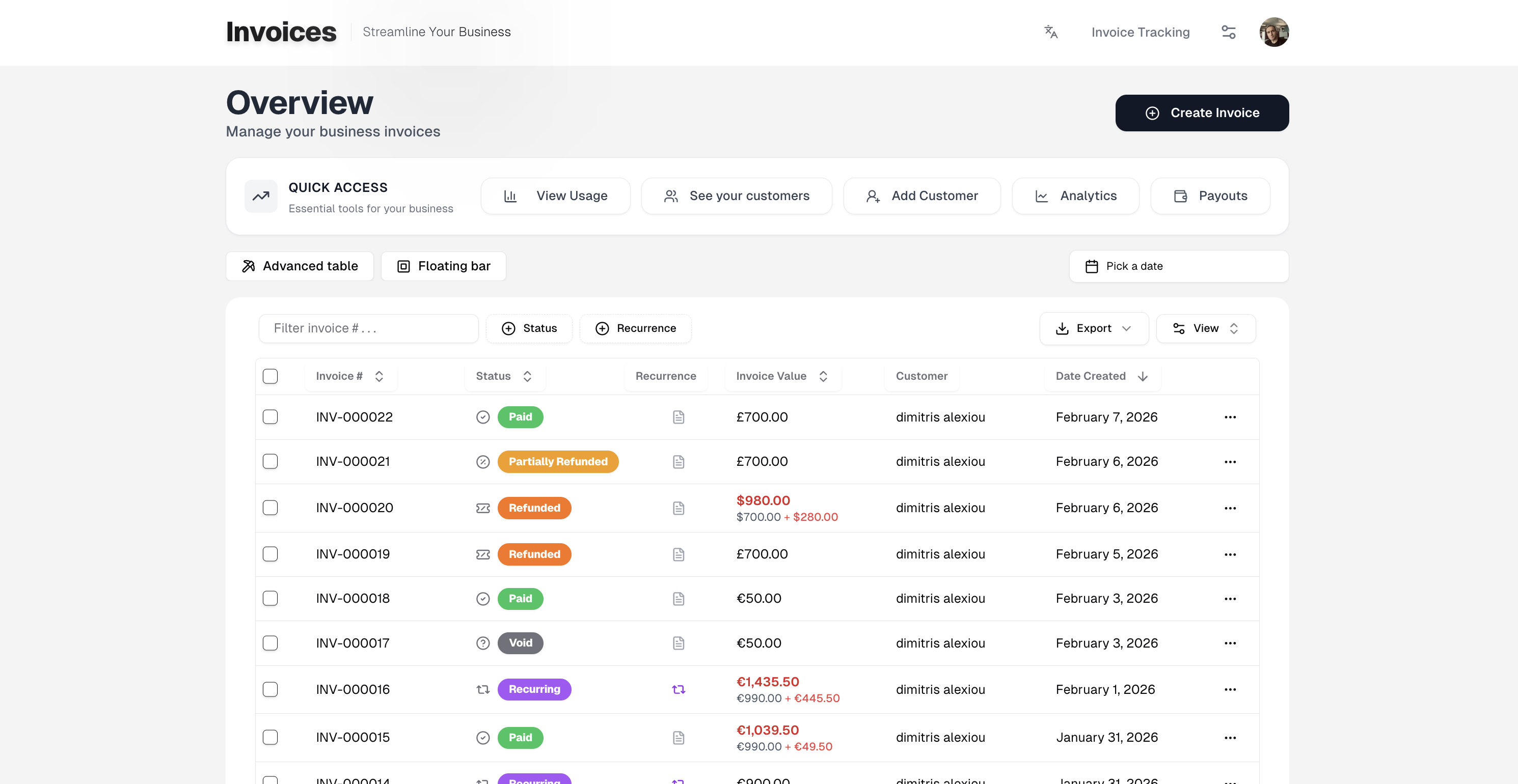Open the View options dropdown
1518x784 pixels.
click(1206, 328)
